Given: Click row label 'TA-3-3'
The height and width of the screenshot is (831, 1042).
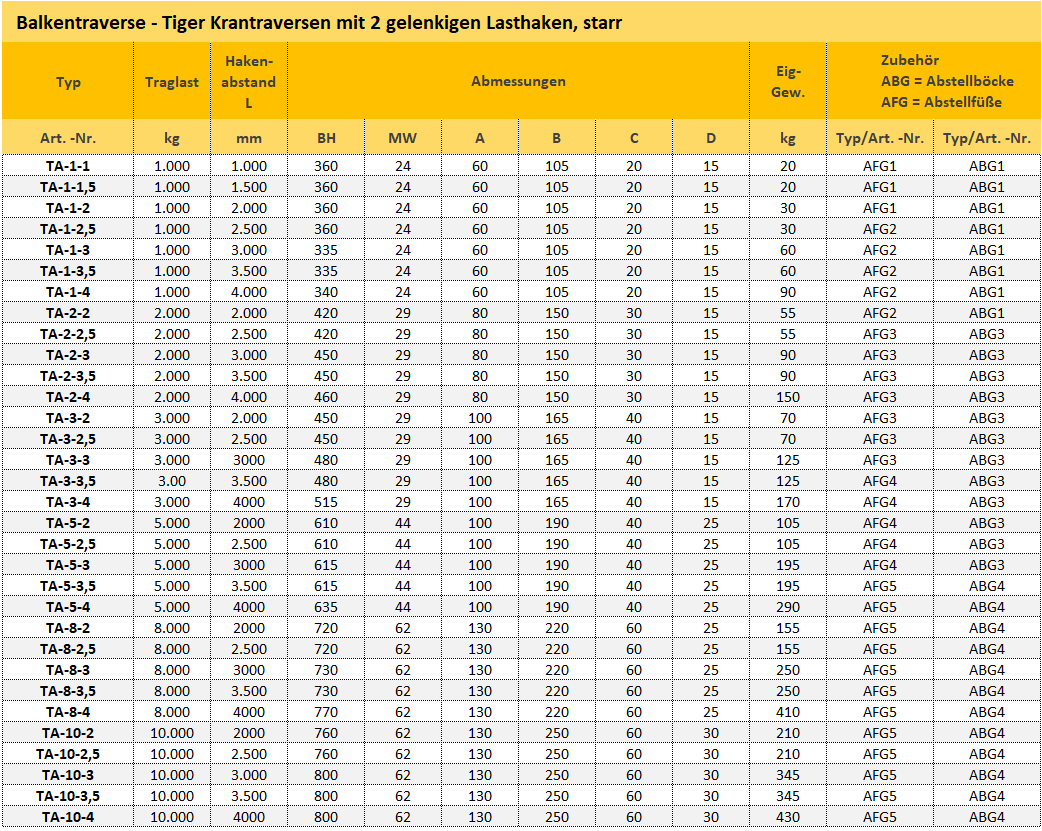Looking at the screenshot, I should click(x=68, y=460).
